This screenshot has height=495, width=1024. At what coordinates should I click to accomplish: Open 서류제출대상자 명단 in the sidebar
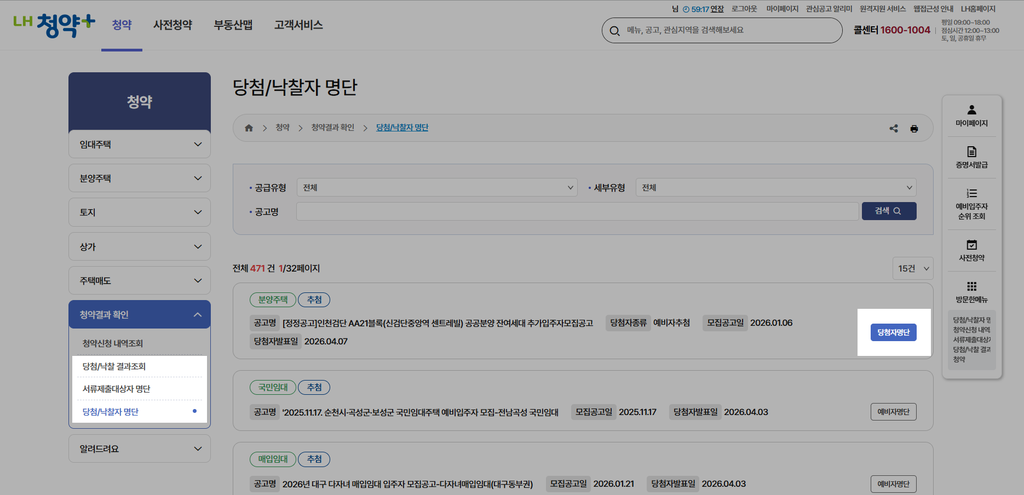click(x=116, y=389)
